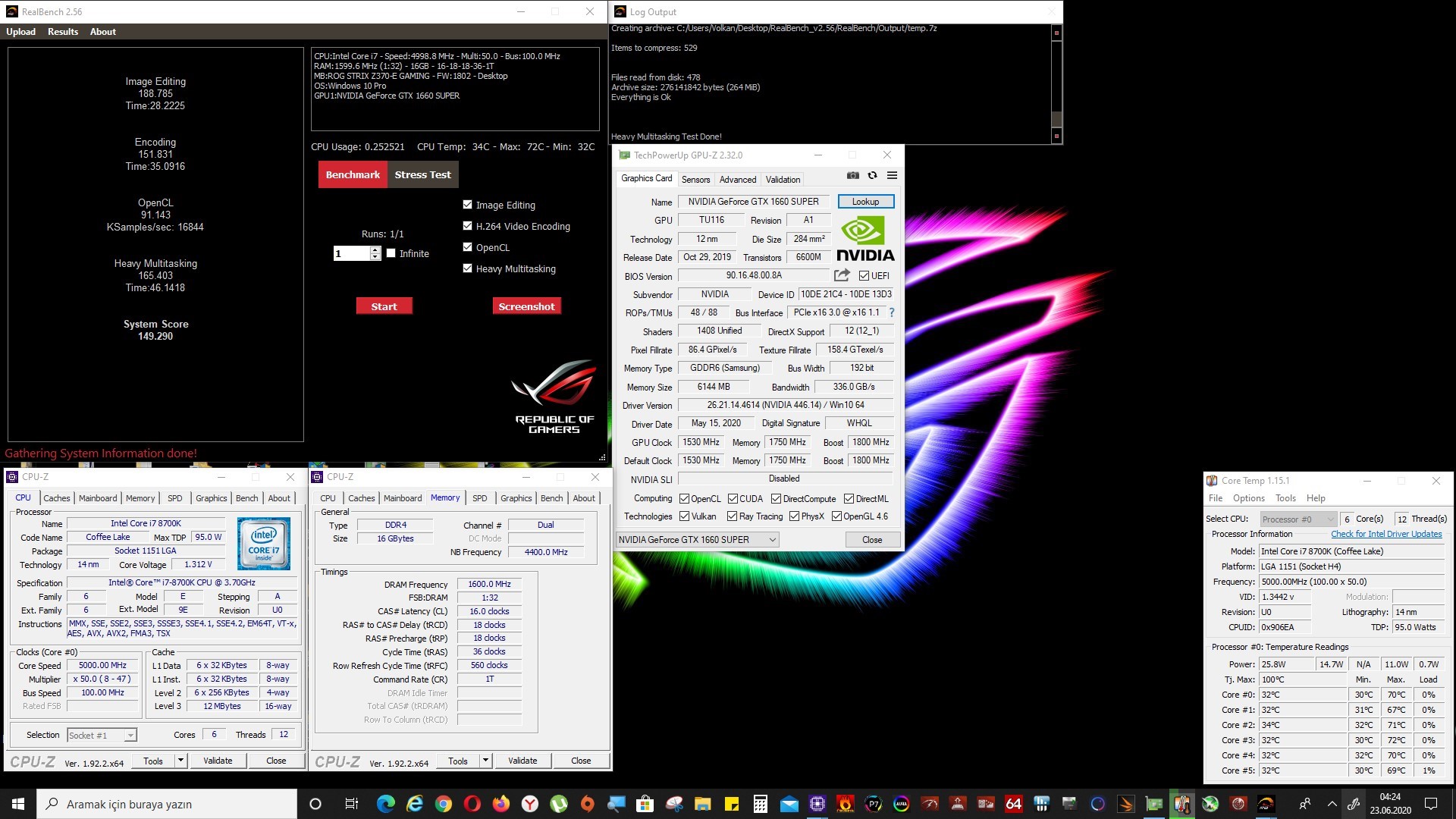Open the Windows Task View
The width and height of the screenshot is (1456, 819).
pyautogui.click(x=351, y=804)
